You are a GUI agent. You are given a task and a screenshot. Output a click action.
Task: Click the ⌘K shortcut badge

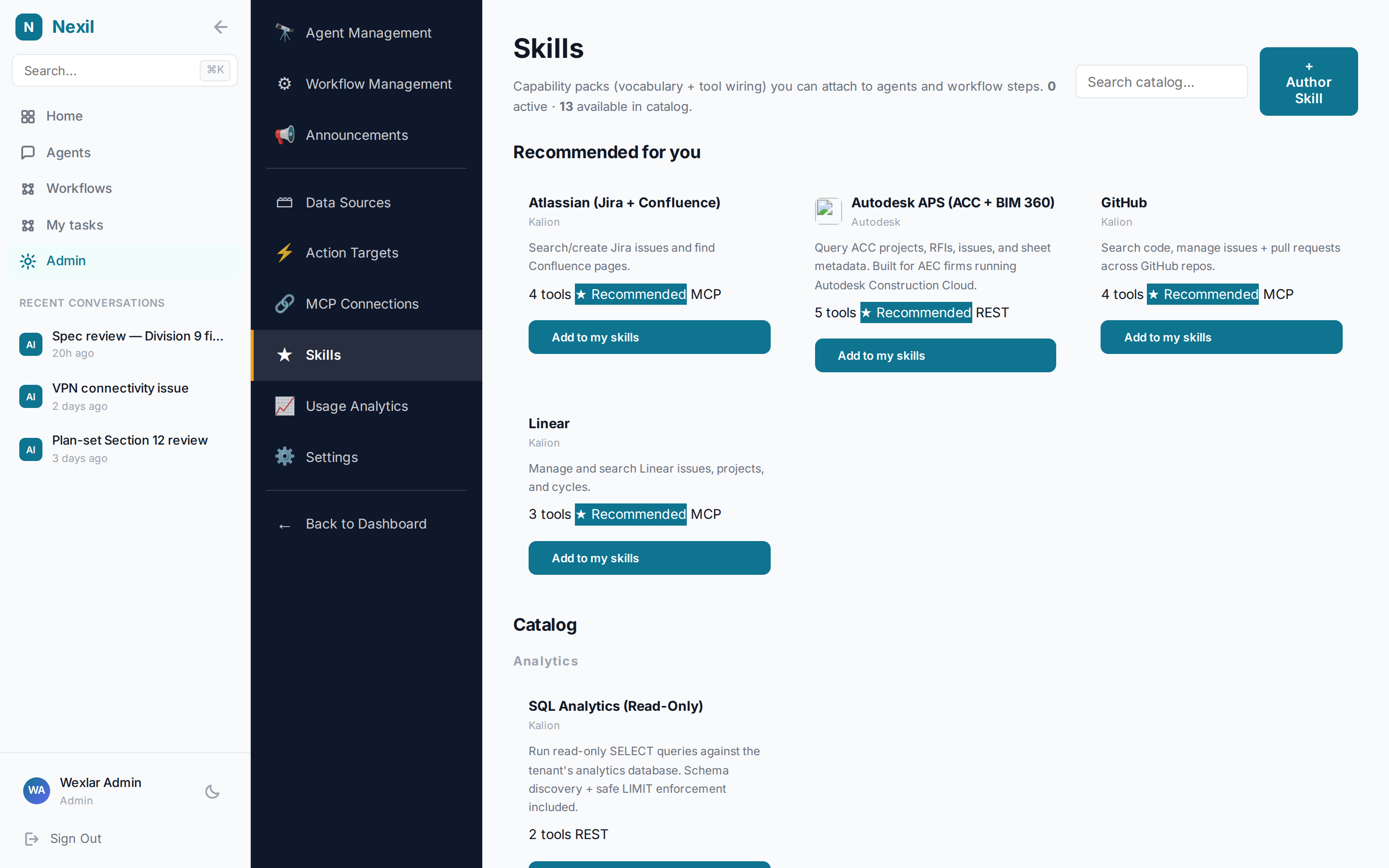point(215,70)
